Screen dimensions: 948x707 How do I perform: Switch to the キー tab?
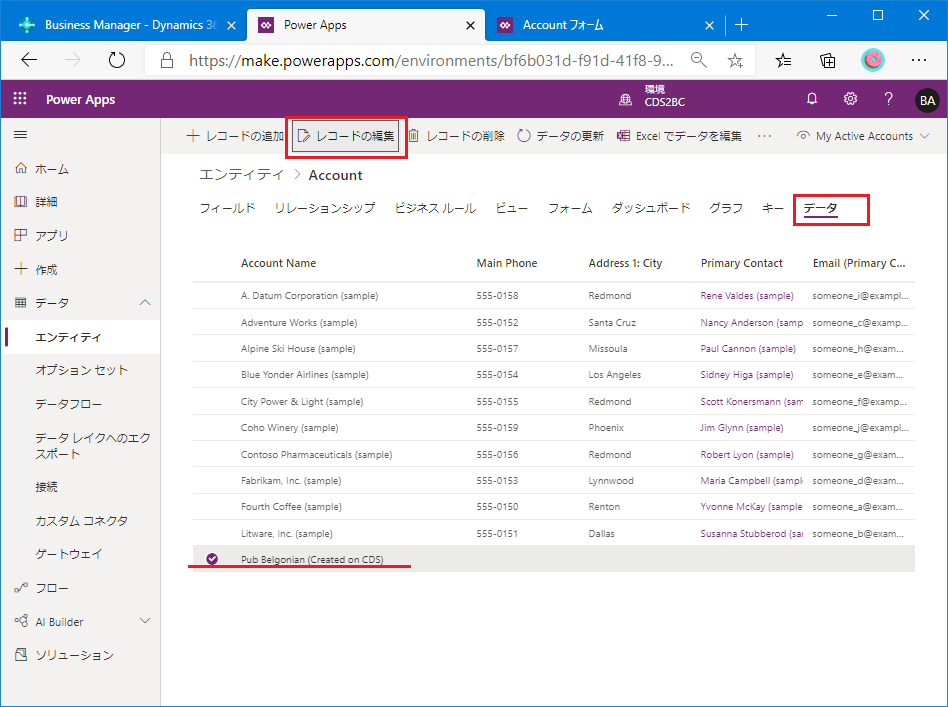(x=773, y=208)
